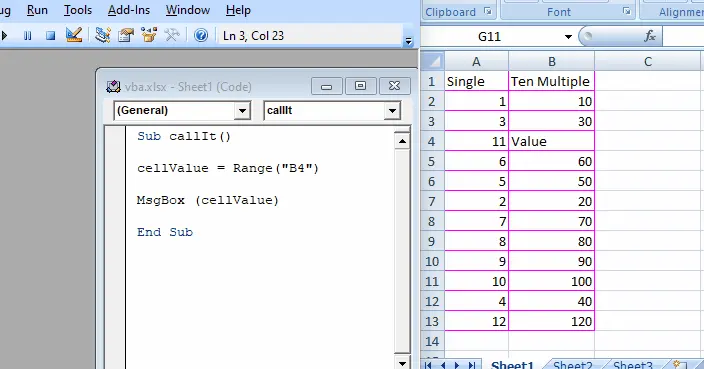Image resolution: width=704 pixels, height=369 pixels.
Task: Click the VBA Help question mark icon
Action: (201, 35)
